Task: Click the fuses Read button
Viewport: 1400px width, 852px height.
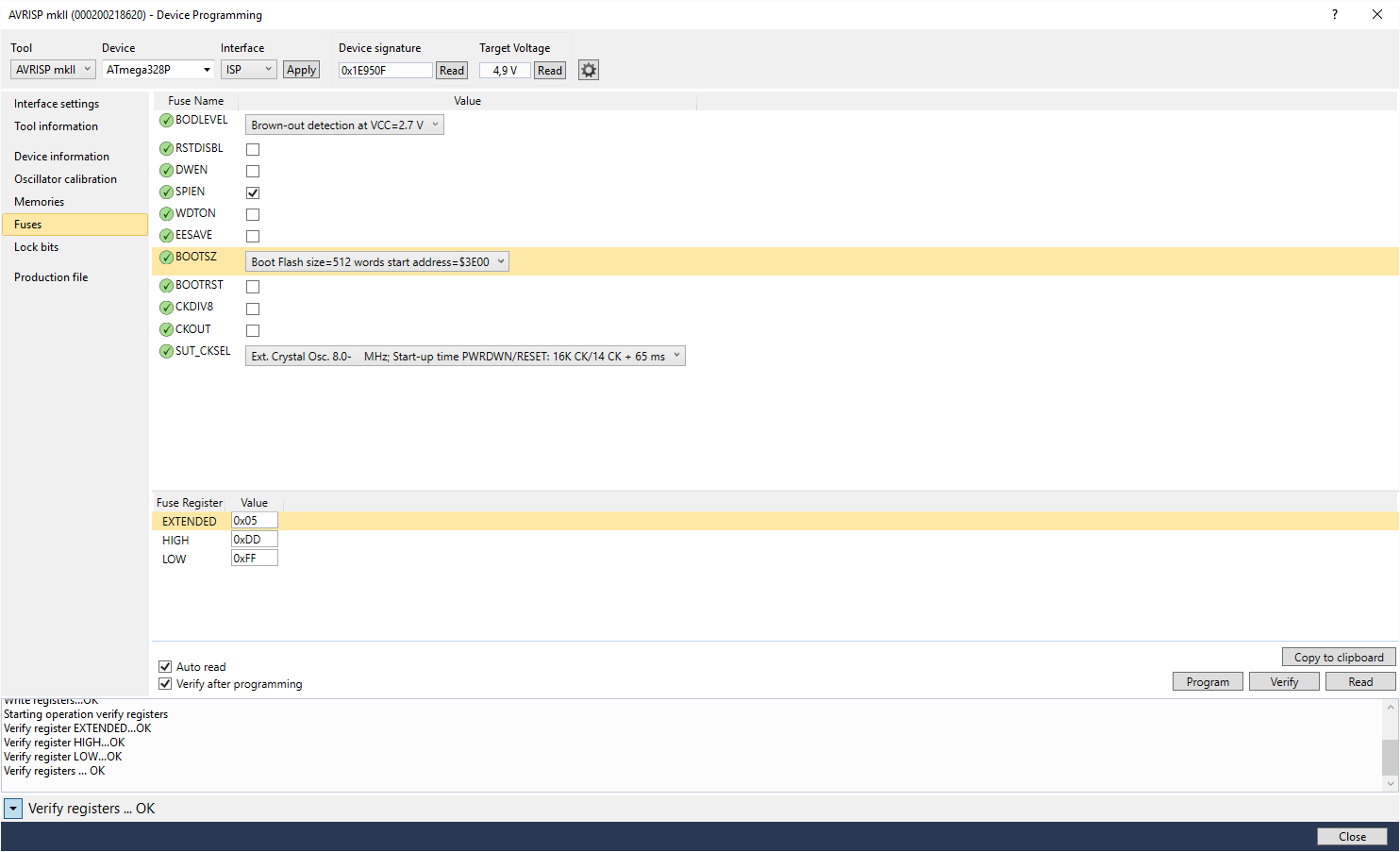Action: 1360,682
